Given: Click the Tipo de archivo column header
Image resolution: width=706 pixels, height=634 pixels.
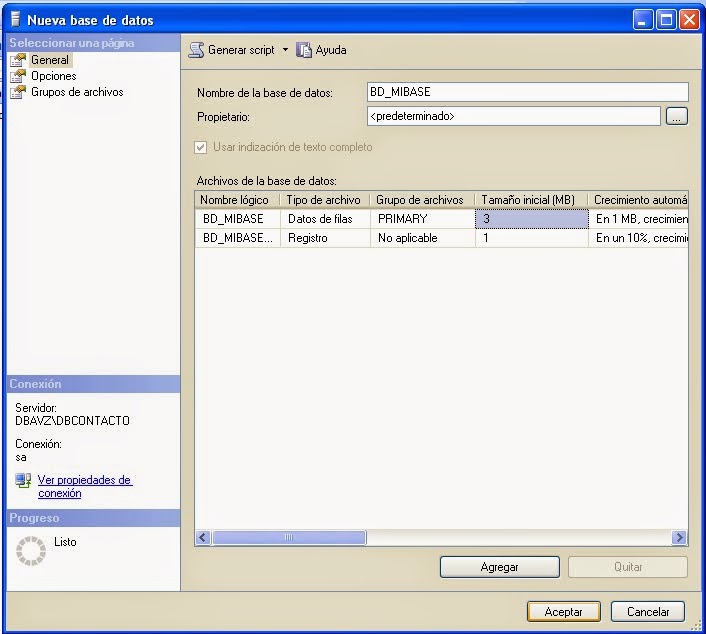Looking at the screenshot, I should [325, 200].
